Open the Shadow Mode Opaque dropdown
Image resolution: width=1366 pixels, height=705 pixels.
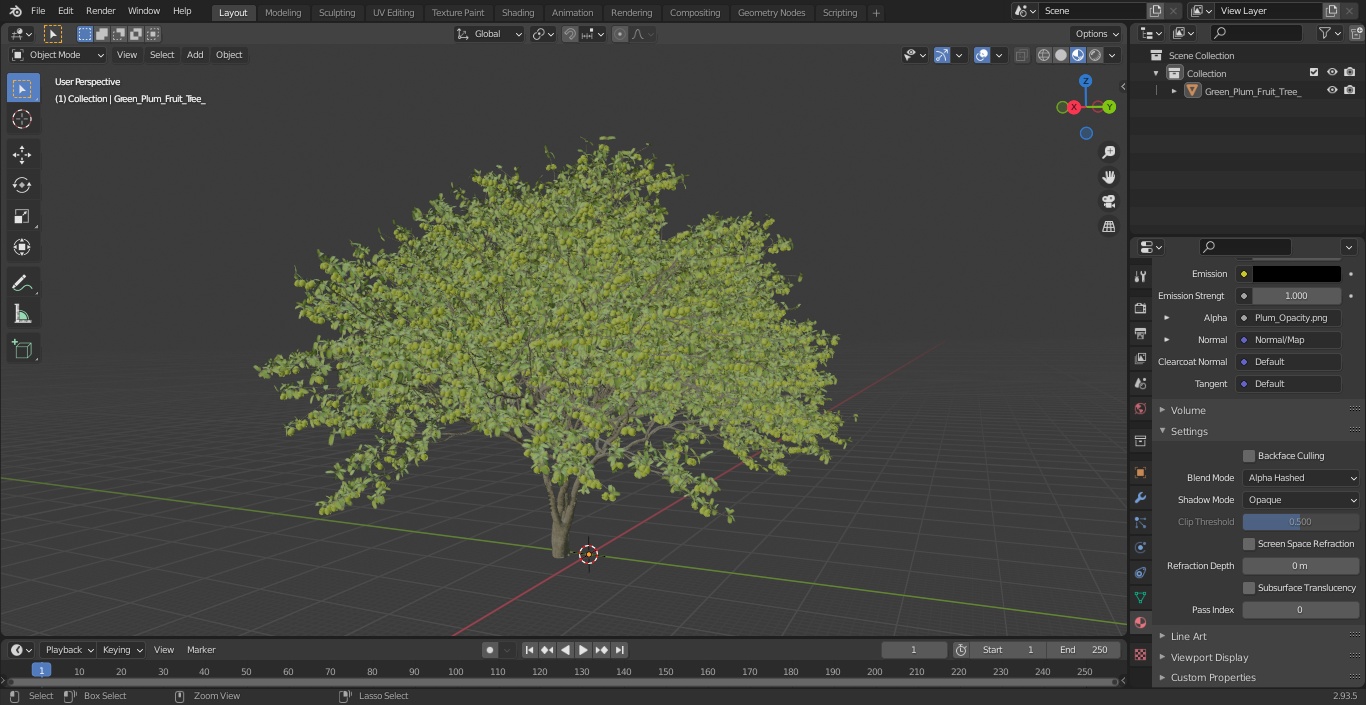1301,500
